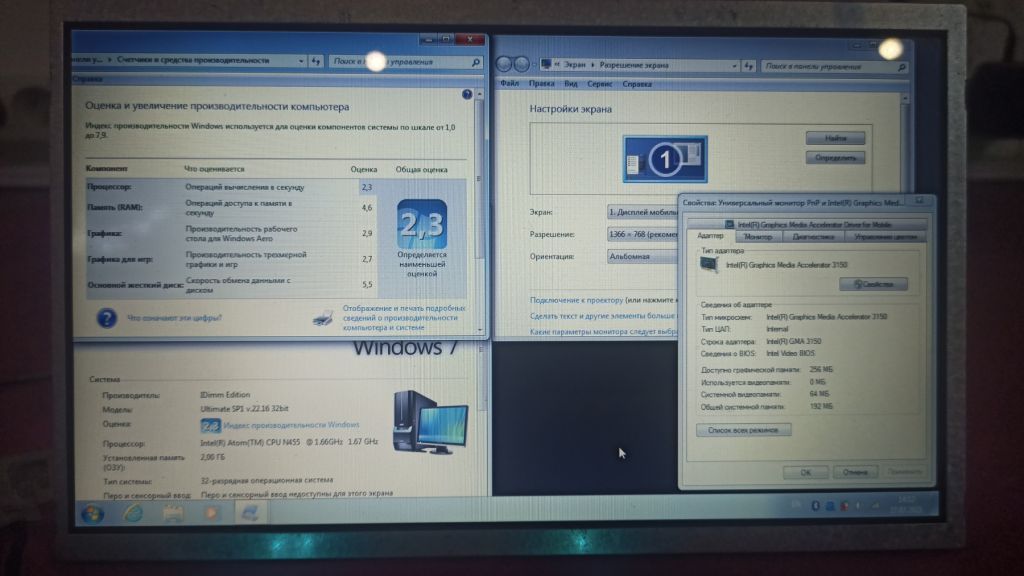Click the adapter "Свойства" button
This screenshot has width=1024, height=576.
click(873, 284)
